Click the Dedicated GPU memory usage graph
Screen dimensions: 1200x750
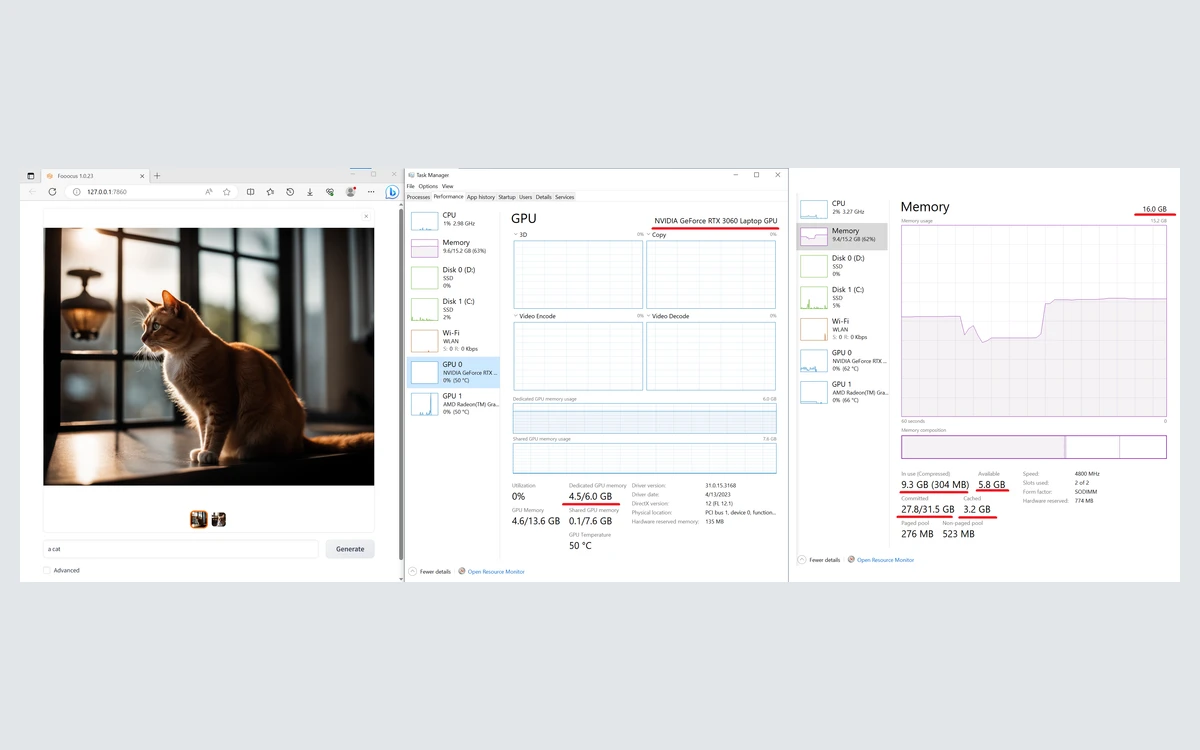click(x=644, y=418)
